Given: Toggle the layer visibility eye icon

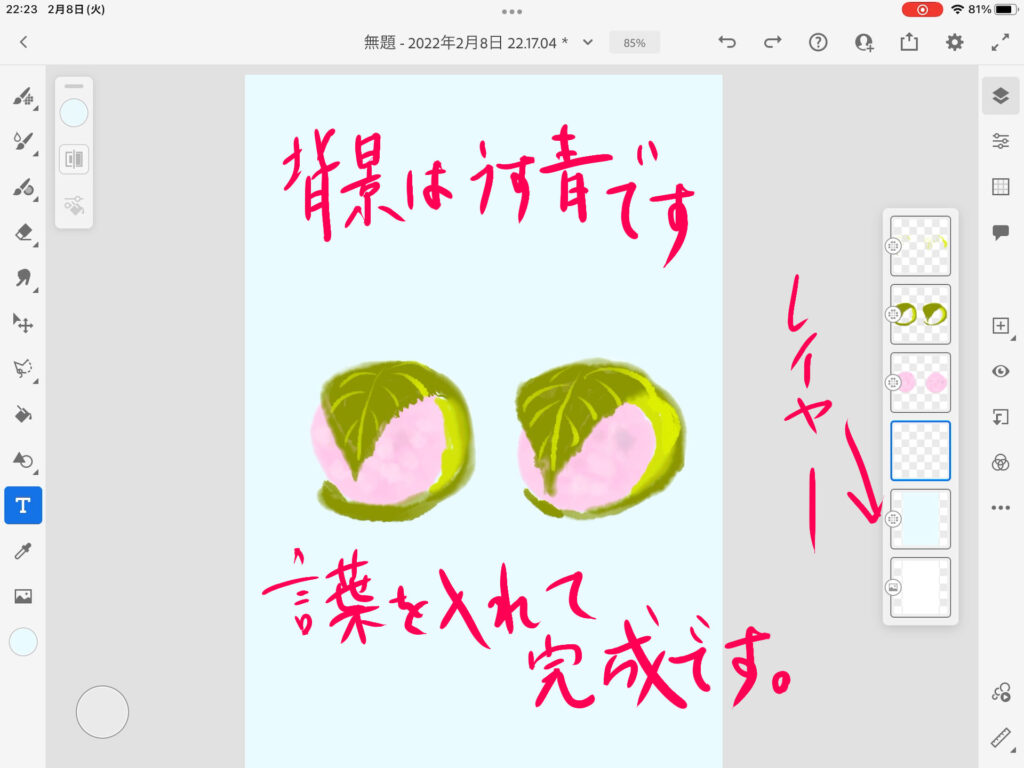Looking at the screenshot, I should [1000, 371].
